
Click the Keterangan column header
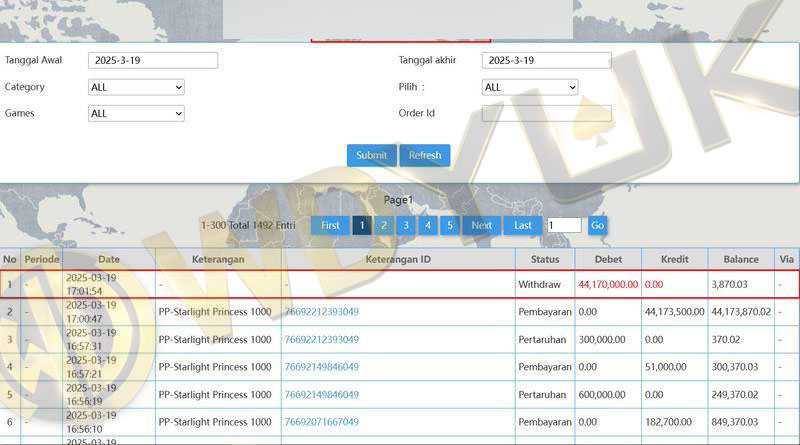pyautogui.click(x=218, y=259)
